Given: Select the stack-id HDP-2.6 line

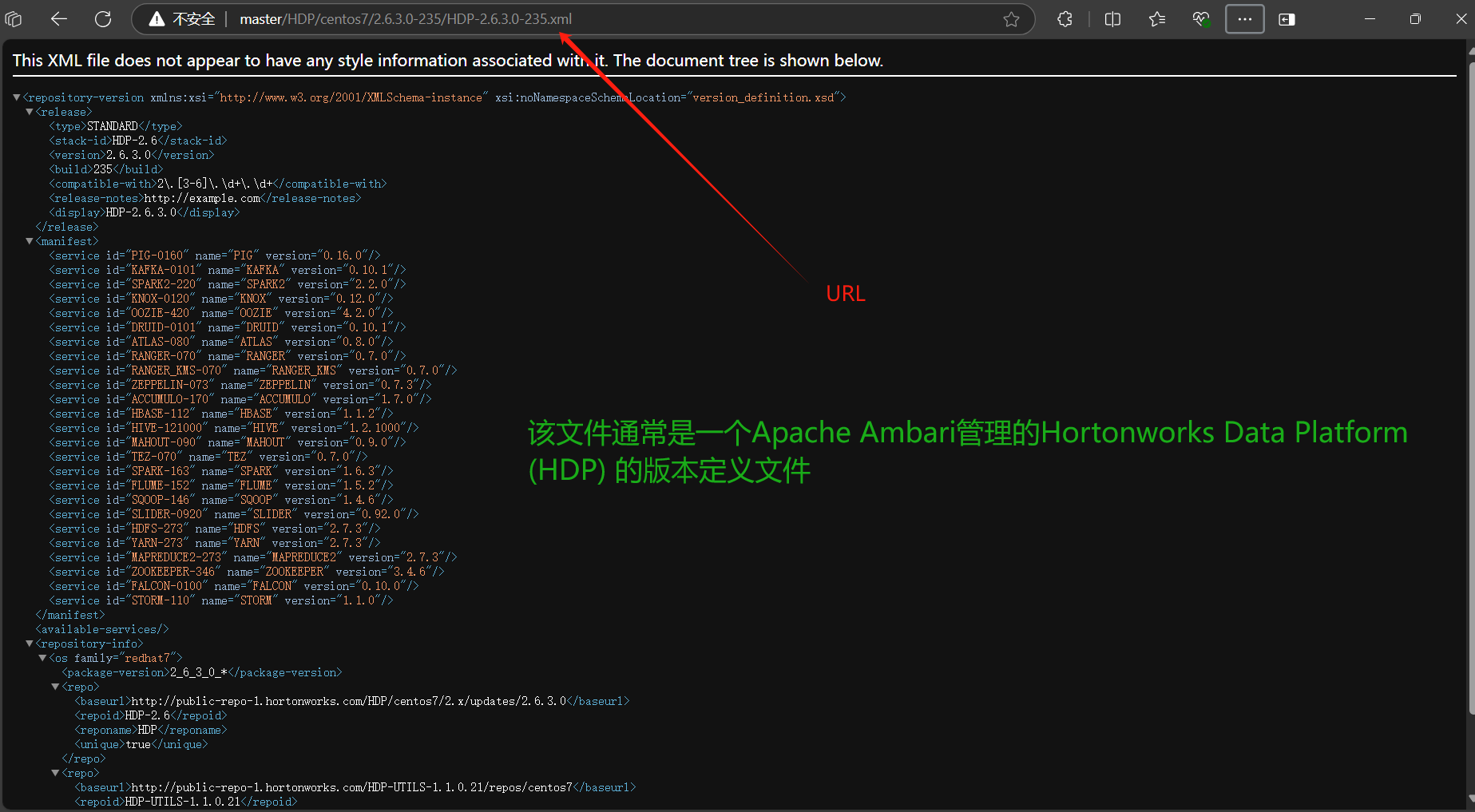Looking at the screenshot, I should click(138, 141).
